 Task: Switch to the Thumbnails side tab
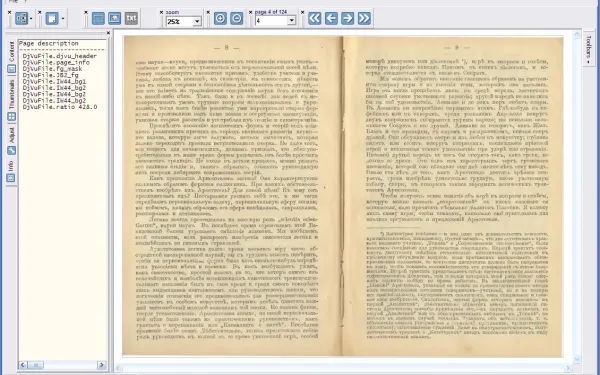click(x=11, y=100)
